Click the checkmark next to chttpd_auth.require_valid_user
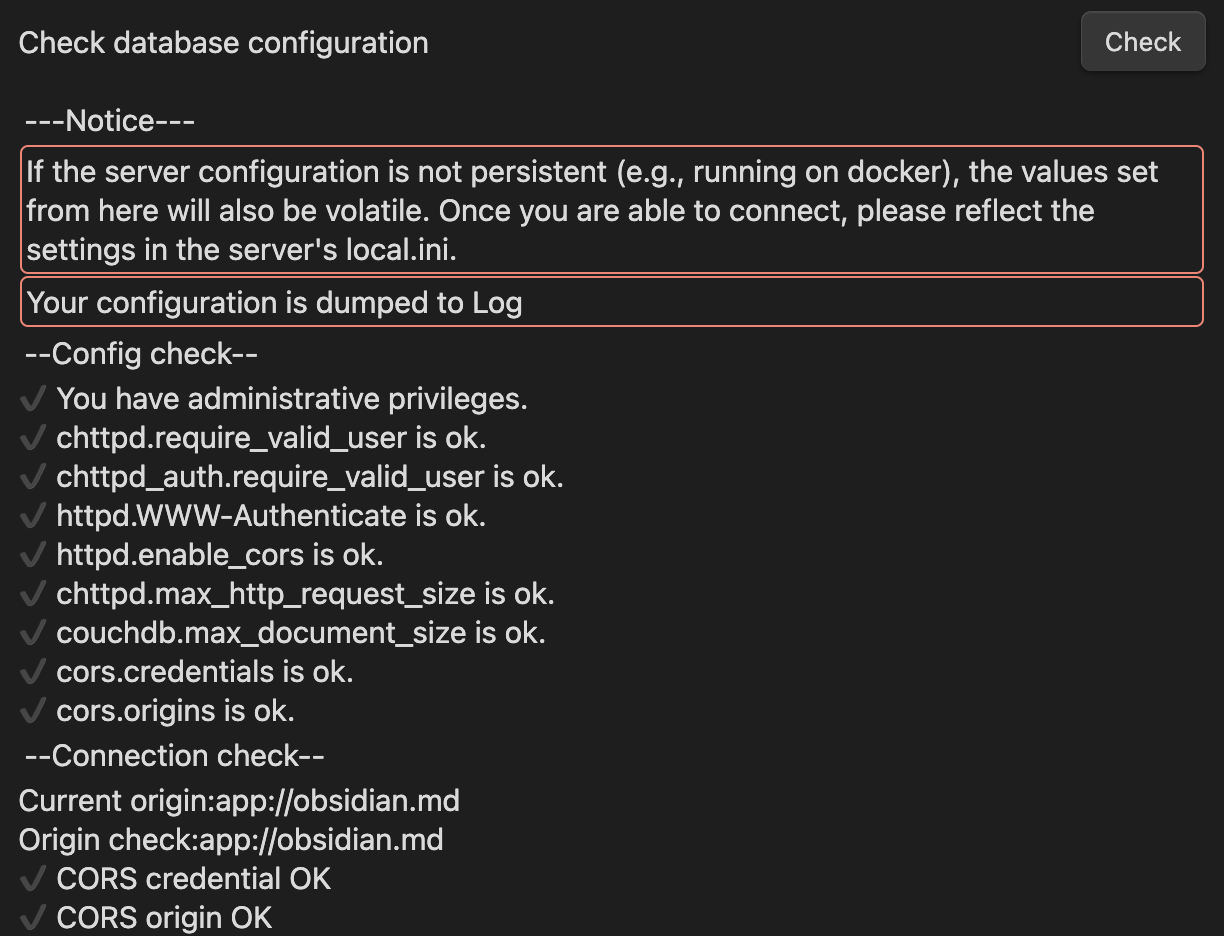 [33, 478]
